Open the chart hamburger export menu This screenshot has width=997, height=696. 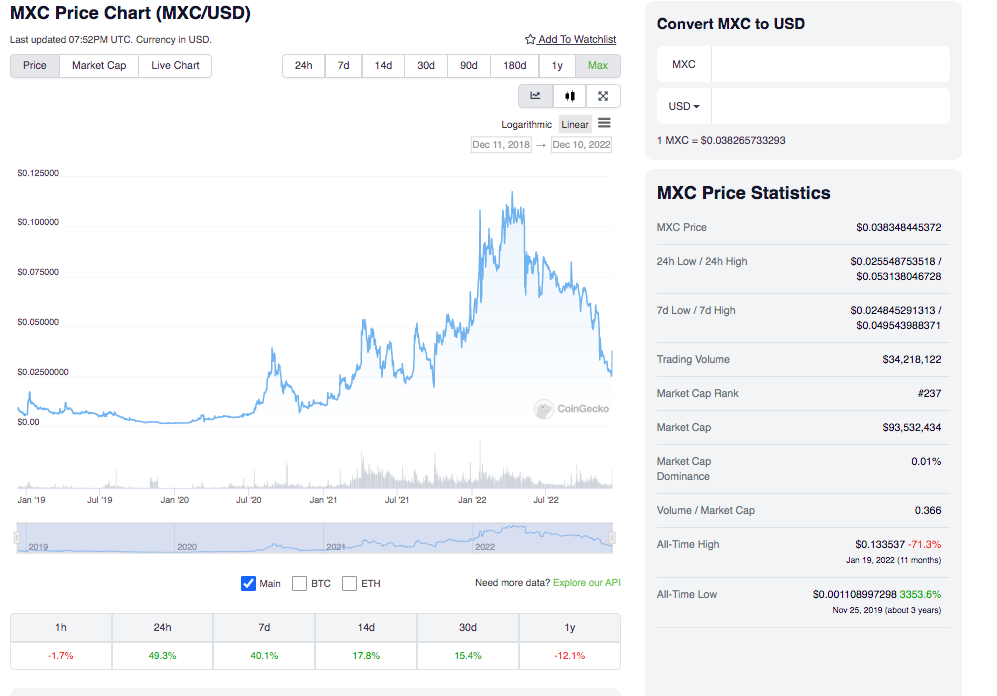click(604, 124)
